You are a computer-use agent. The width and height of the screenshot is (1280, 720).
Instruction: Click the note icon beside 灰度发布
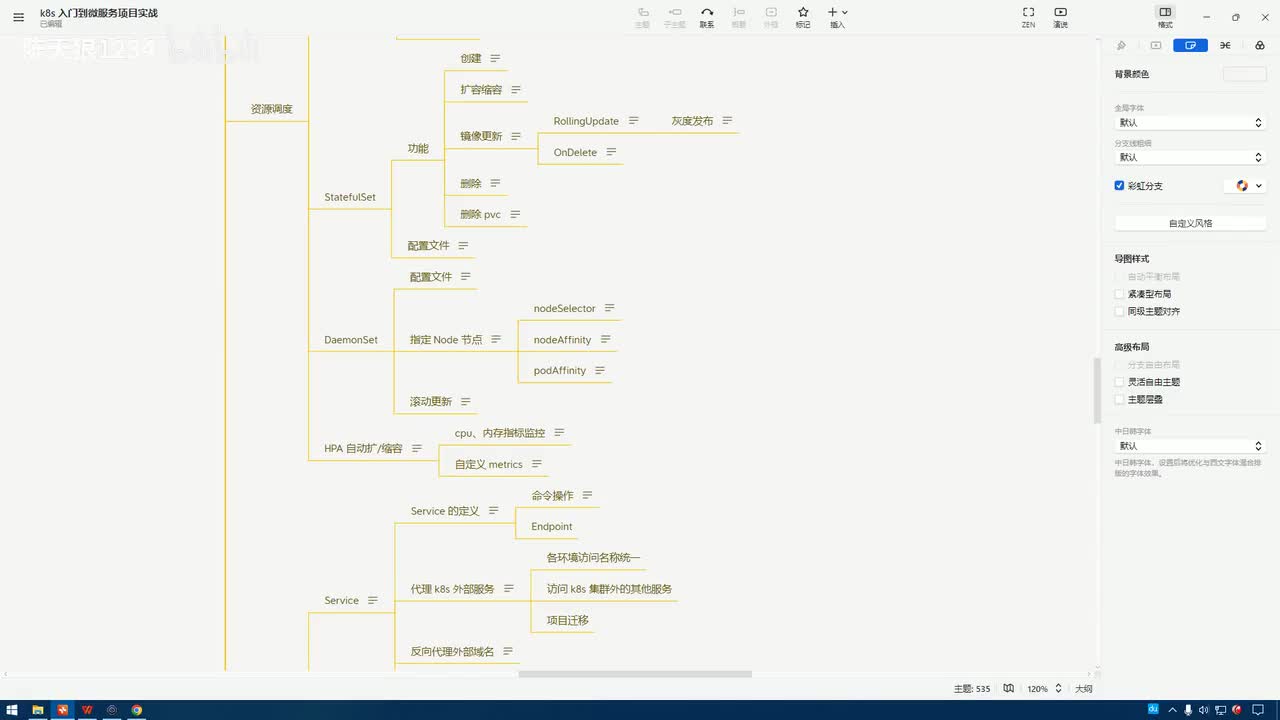[727, 121]
